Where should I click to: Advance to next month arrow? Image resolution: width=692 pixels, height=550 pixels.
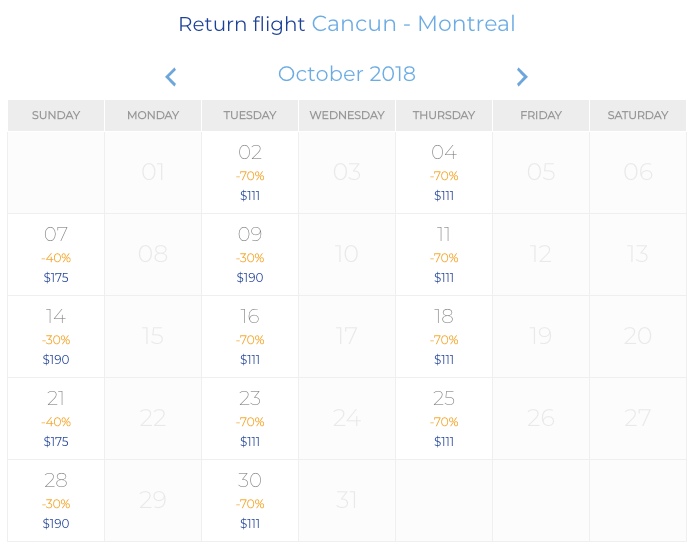[x=522, y=77]
